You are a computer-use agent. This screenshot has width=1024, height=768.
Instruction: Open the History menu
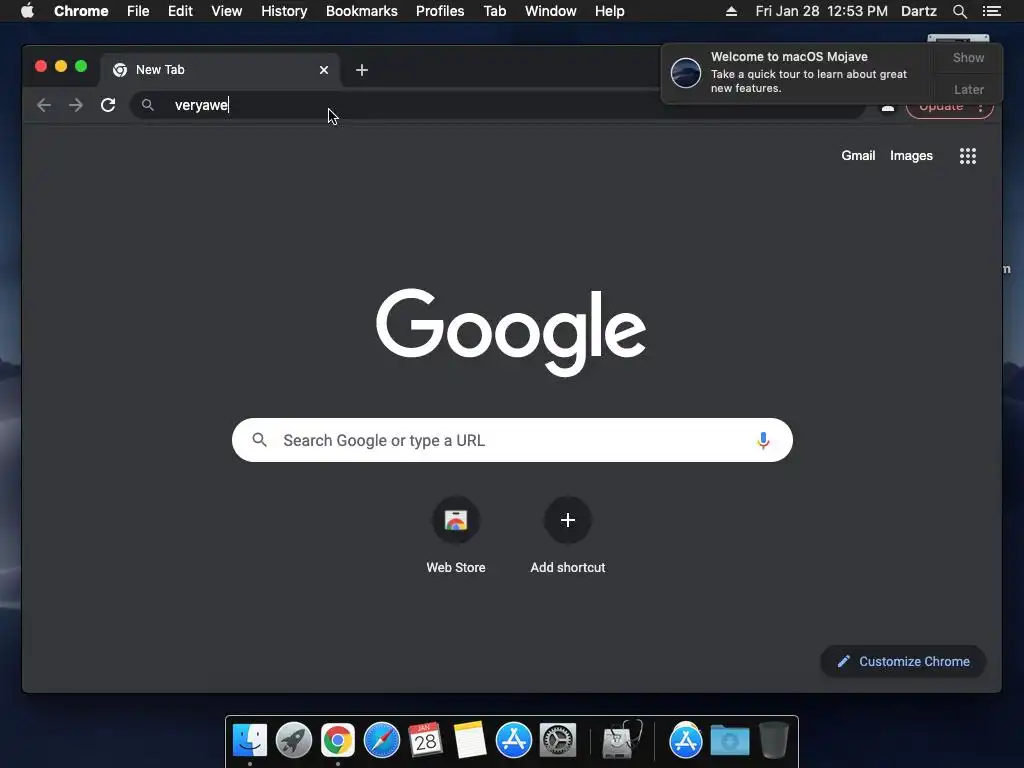tap(284, 11)
